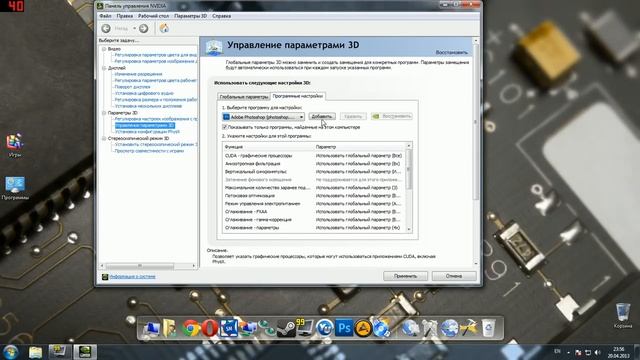Collapse the Параметры 3D tree node
The width and height of the screenshot is (640, 360).
[104, 113]
